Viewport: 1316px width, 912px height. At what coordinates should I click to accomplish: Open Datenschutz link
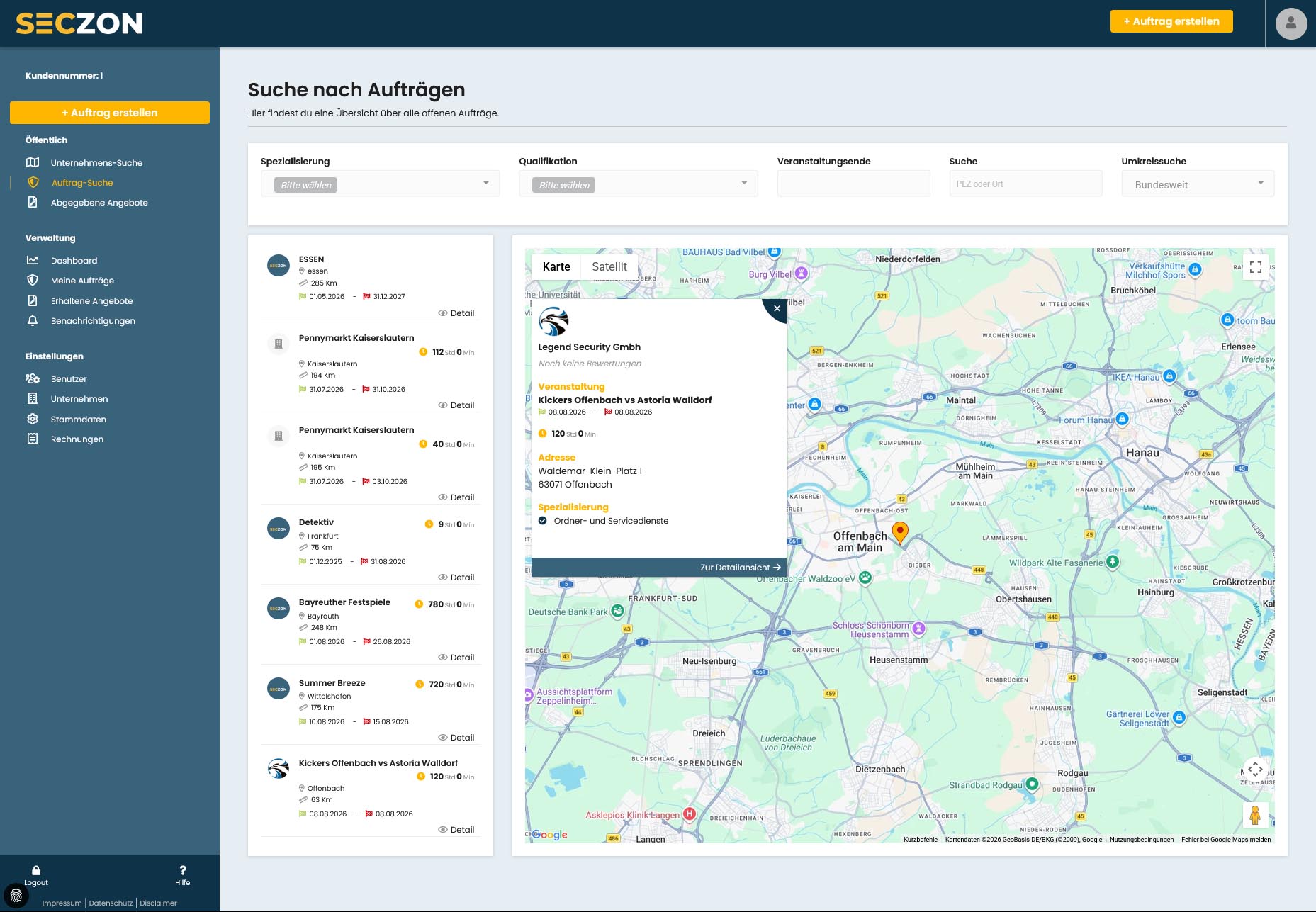(x=111, y=903)
